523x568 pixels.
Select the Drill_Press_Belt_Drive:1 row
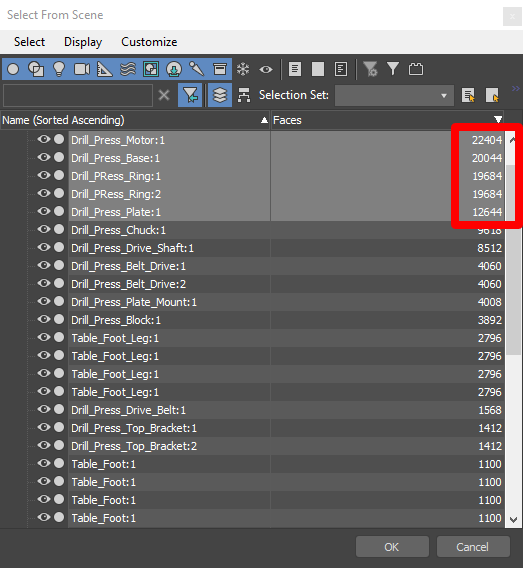tap(286, 266)
